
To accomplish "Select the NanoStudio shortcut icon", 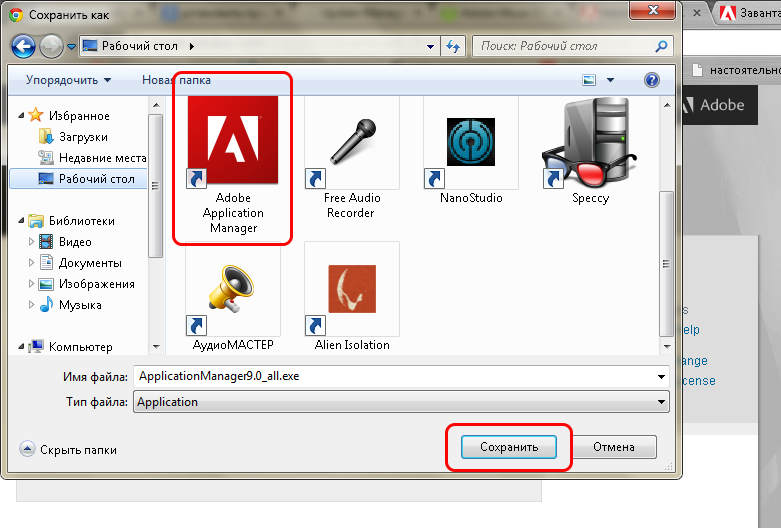I will [471, 142].
